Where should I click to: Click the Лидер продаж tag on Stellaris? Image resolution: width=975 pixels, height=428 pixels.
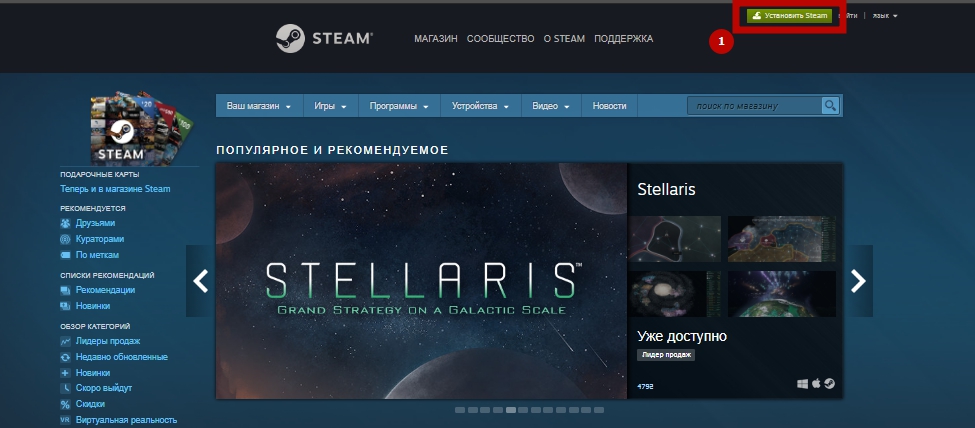coord(666,355)
